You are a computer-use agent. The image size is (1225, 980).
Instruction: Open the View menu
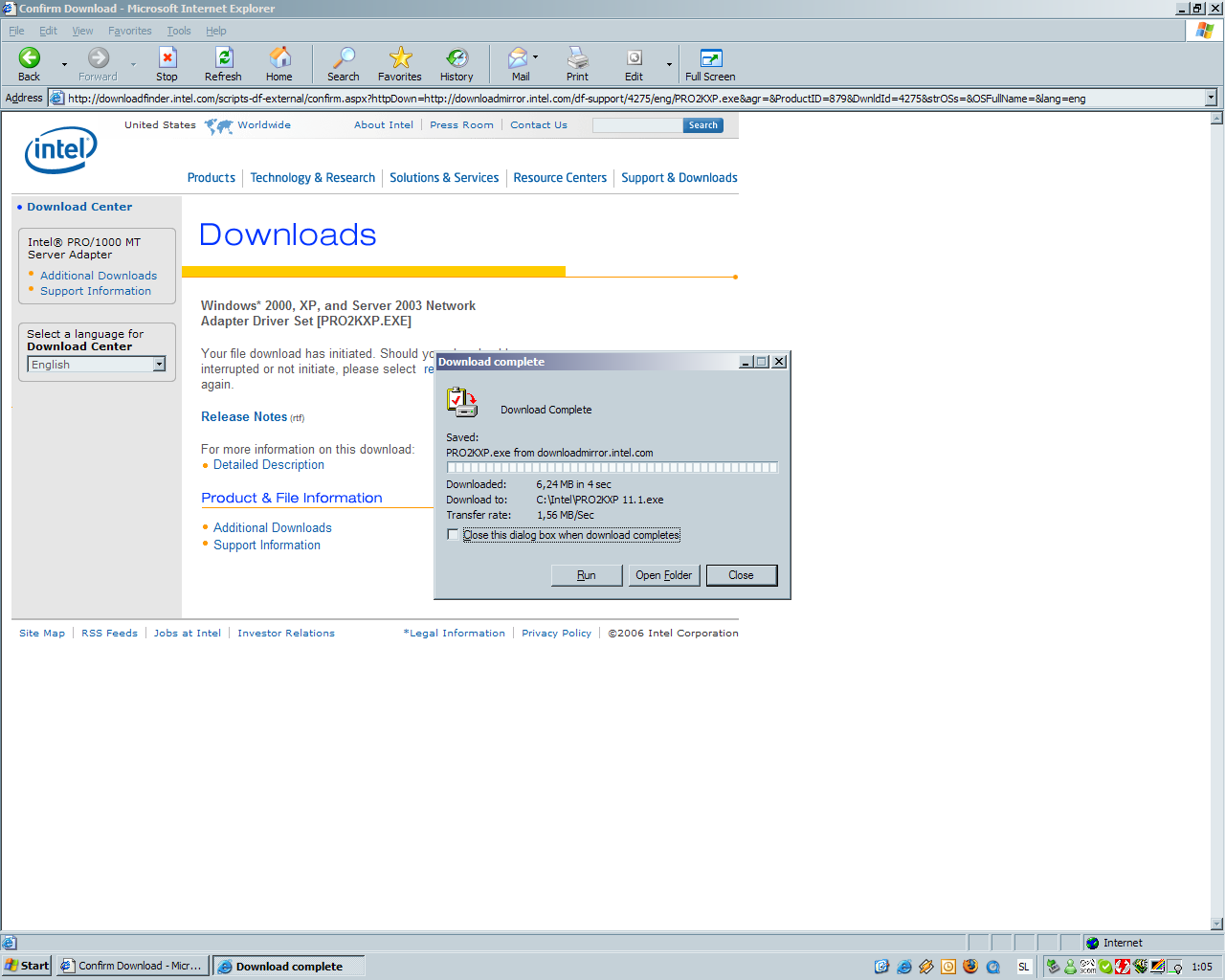pyautogui.click(x=82, y=31)
